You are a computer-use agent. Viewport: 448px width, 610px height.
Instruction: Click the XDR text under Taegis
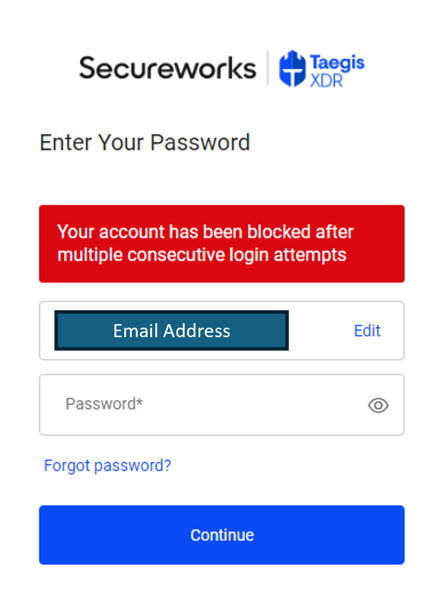click(326, 81)
